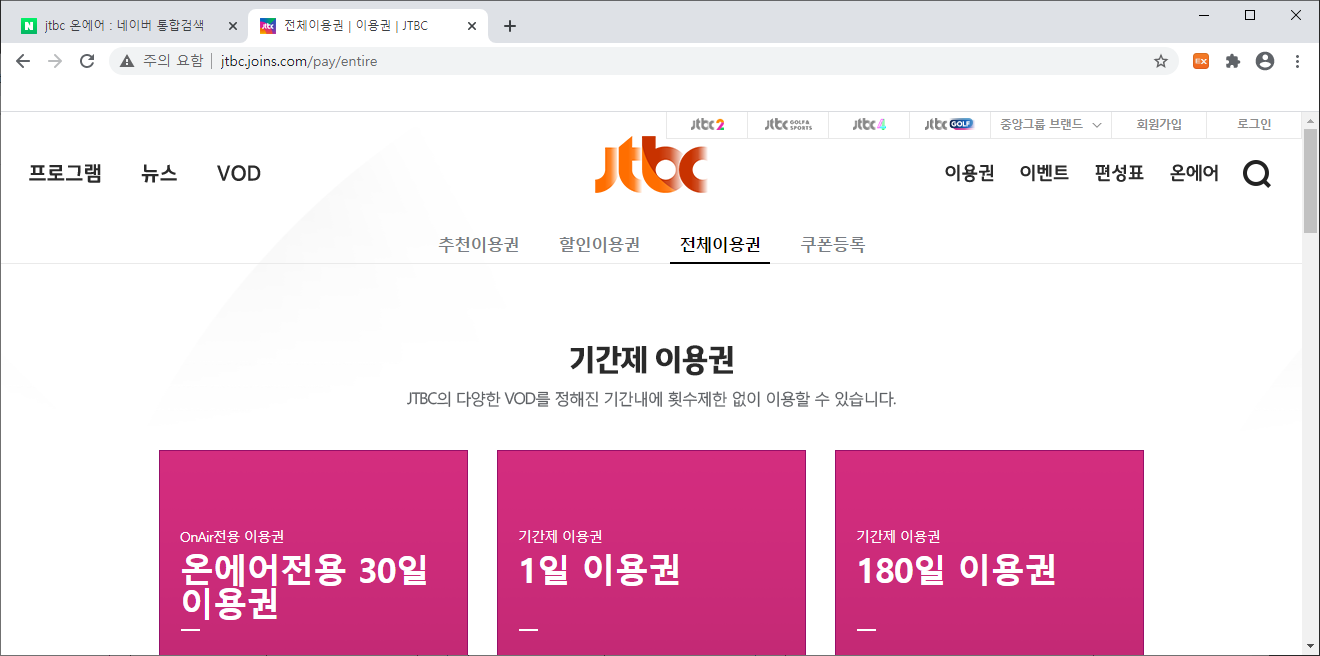Click the 회원가입 link
Image resolution: width=1320 pixels, height=656 pixels.
(1159, 125)
